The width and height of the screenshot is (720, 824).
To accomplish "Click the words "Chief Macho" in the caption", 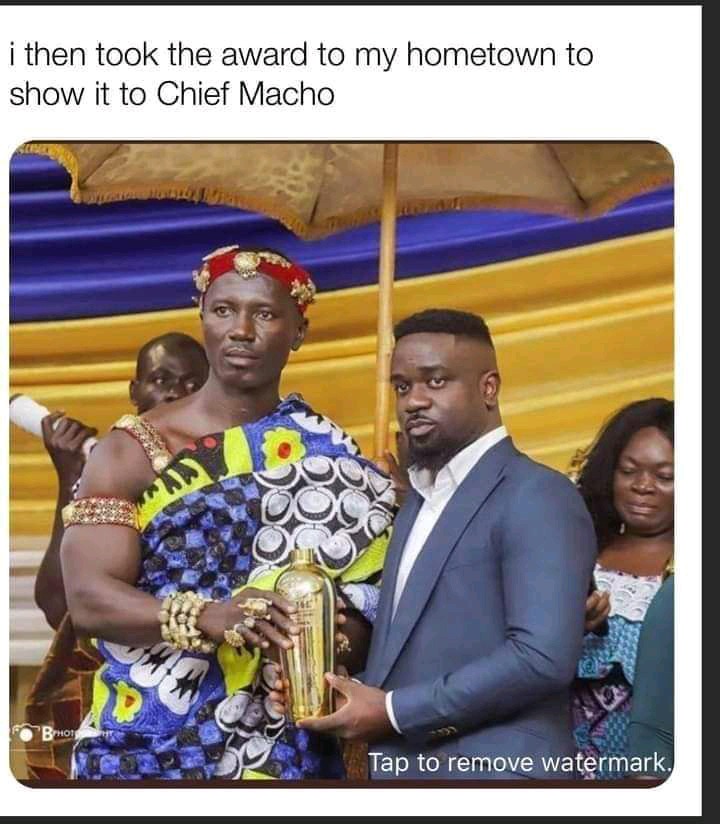I will (246, 94).
